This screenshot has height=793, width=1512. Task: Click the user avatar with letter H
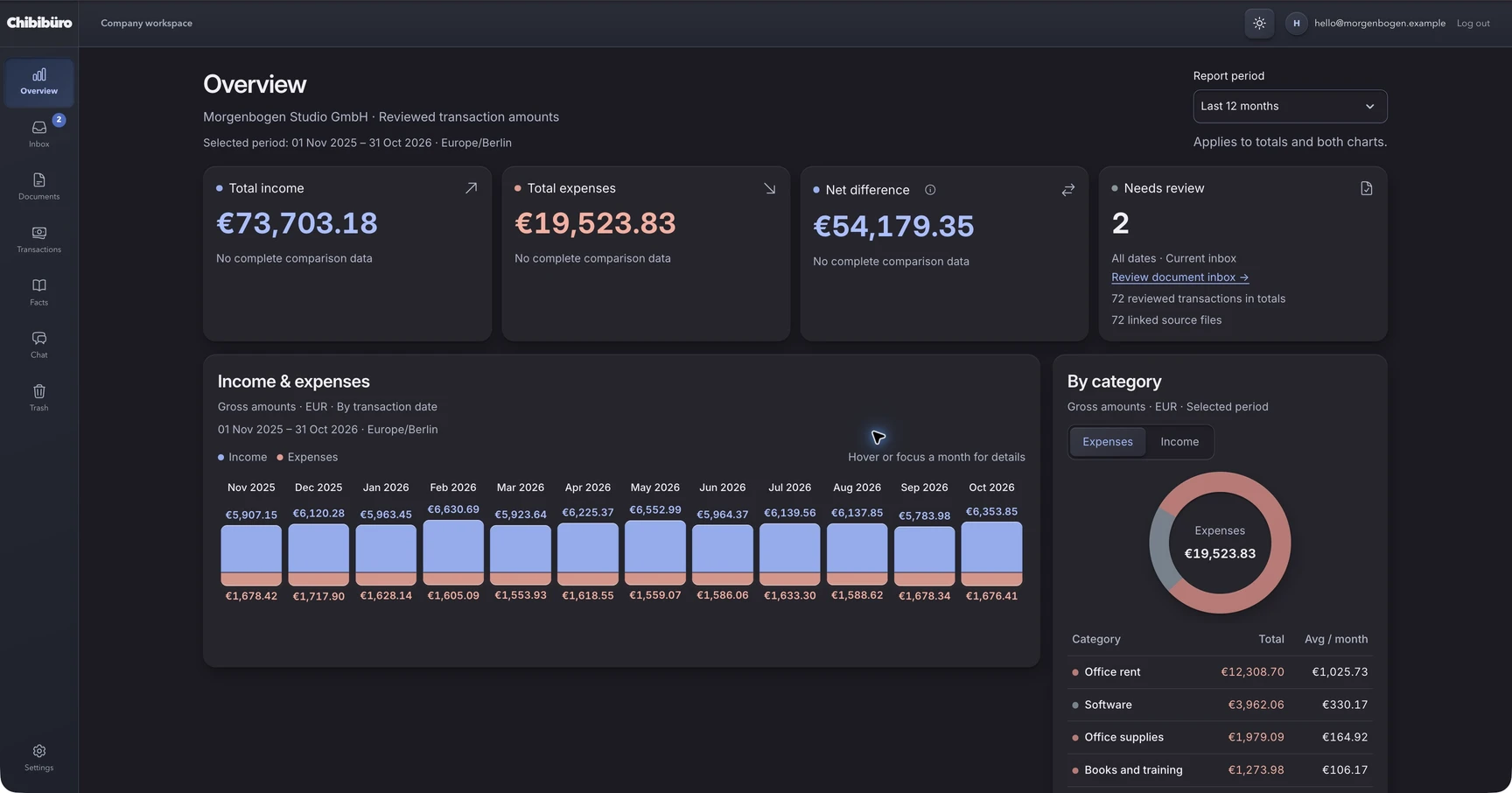coord(1296,24)
